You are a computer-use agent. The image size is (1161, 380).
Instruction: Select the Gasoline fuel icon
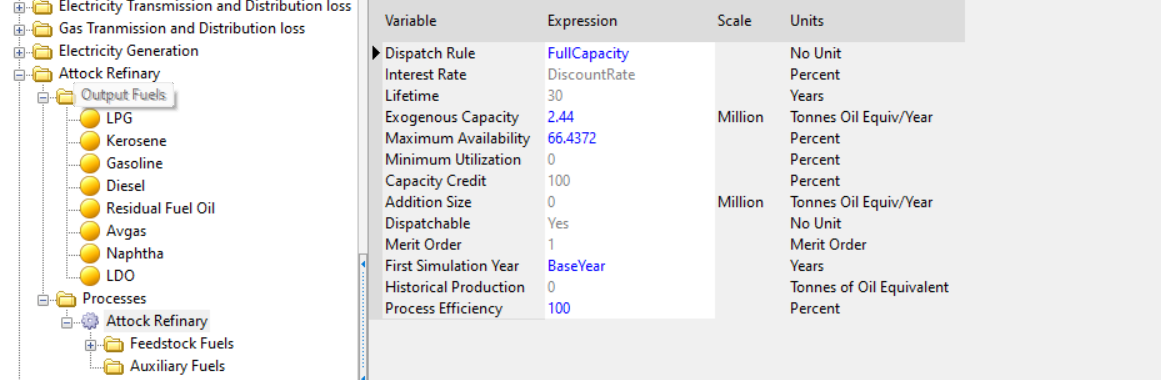point(89,164)
